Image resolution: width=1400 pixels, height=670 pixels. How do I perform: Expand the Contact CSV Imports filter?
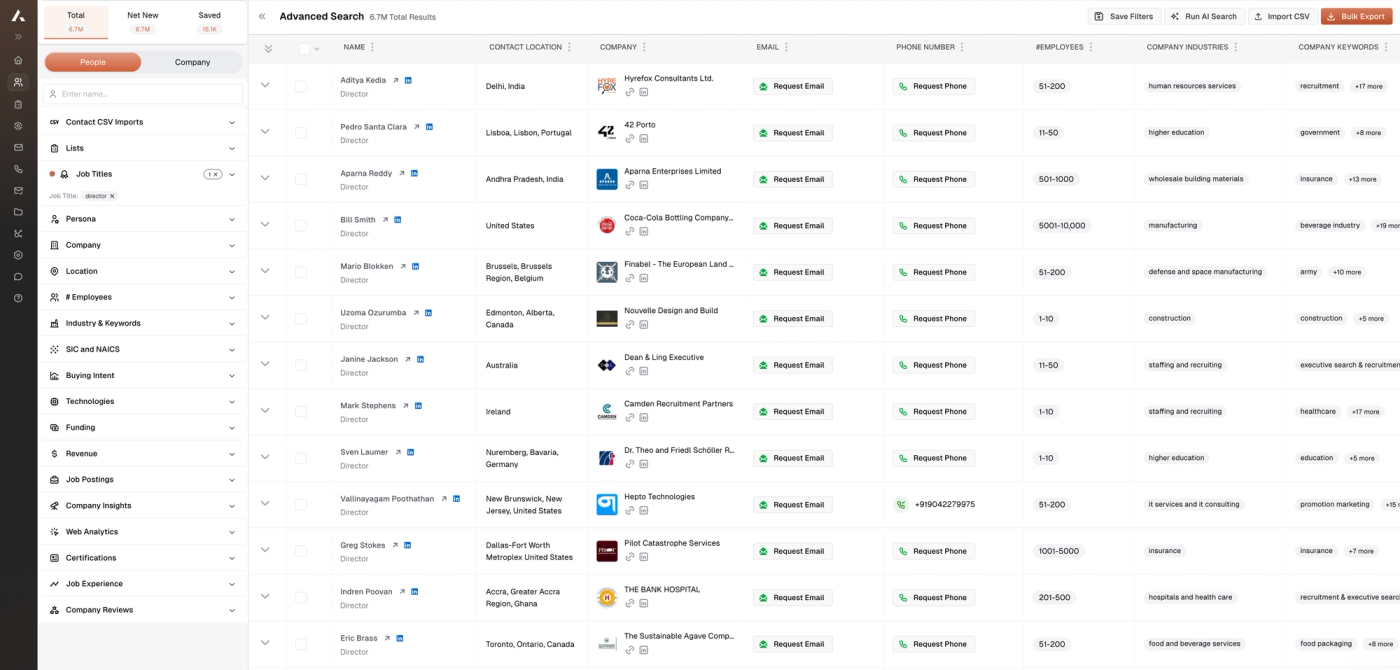point(142,122)
